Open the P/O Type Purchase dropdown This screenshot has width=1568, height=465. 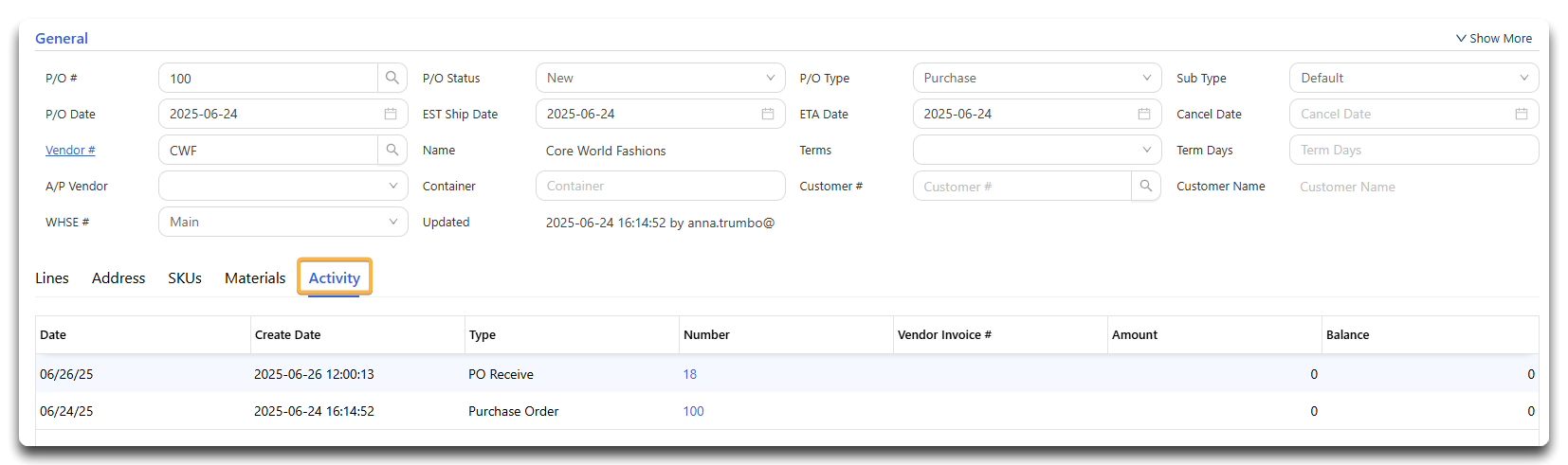pos(1037,78)
